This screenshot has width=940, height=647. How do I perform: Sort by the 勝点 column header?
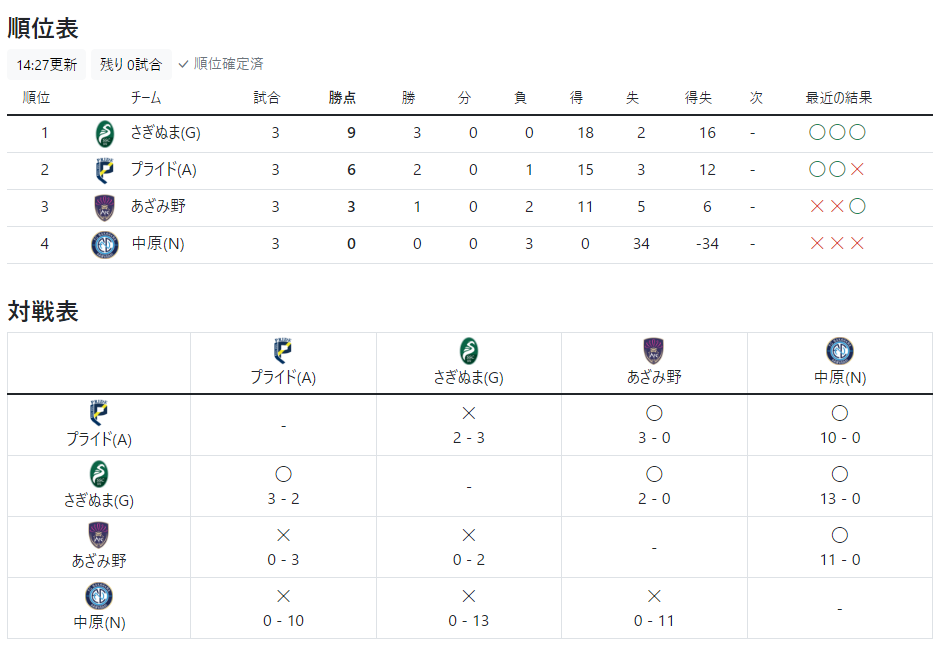click(x=342, y=98)
